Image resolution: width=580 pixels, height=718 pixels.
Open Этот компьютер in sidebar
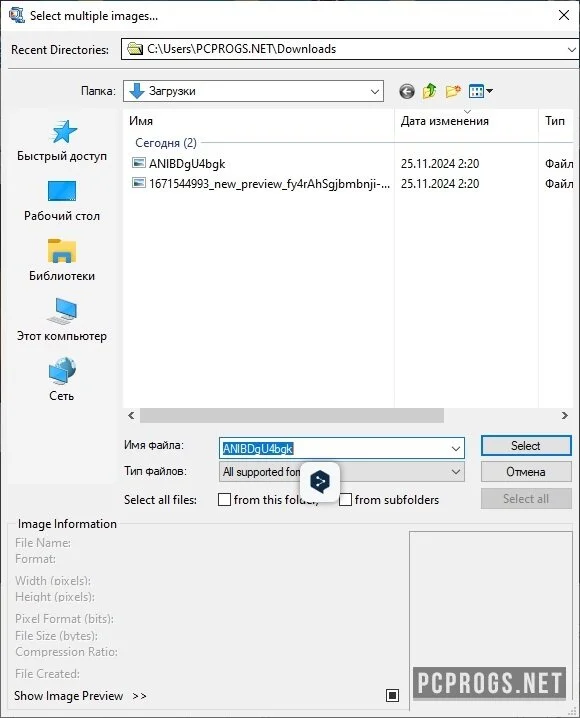point(62,321)
